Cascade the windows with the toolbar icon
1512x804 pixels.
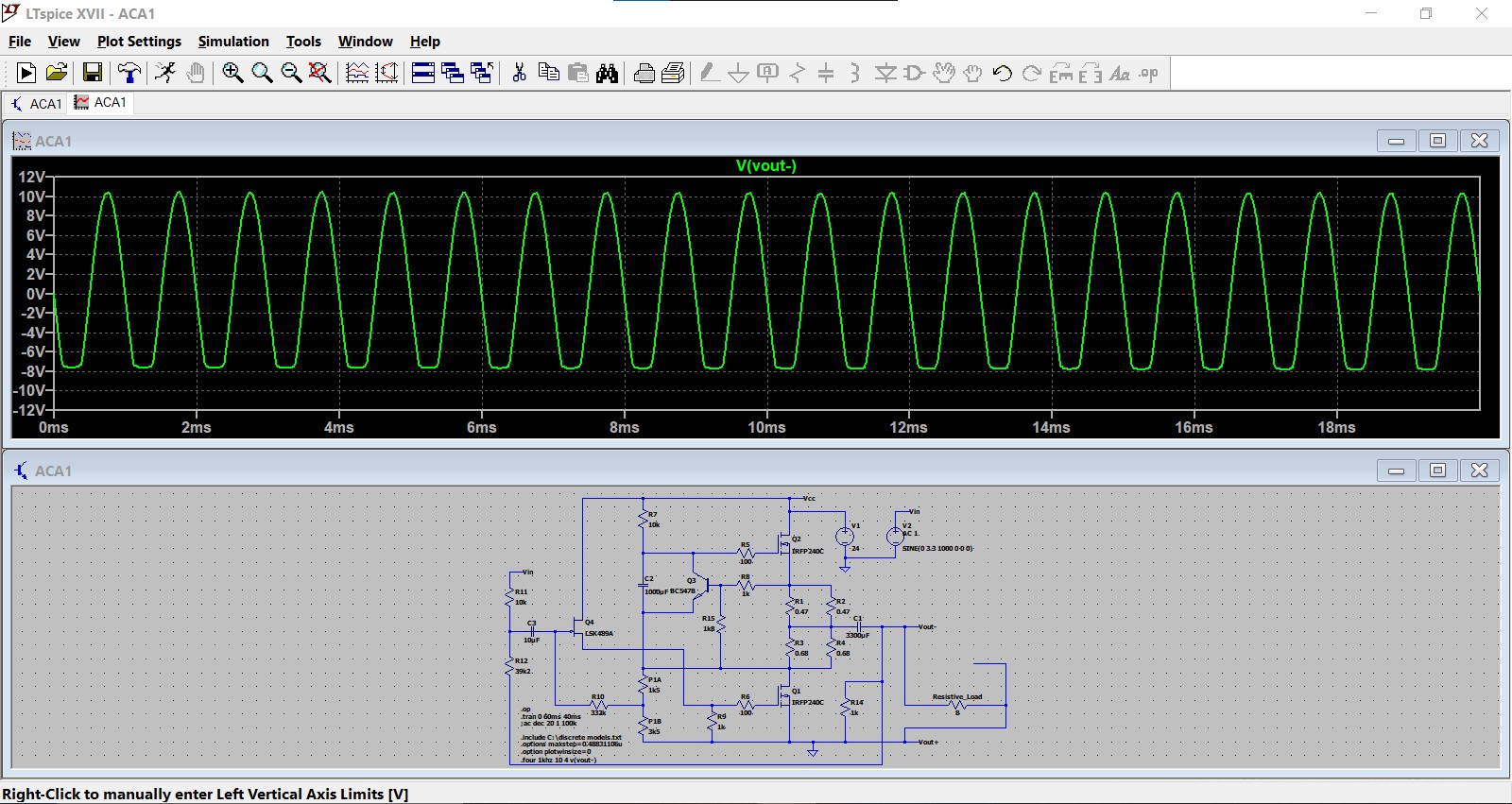point(453,73)
